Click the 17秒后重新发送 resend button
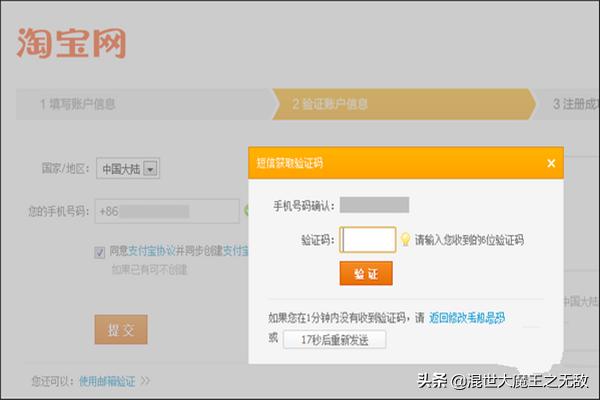Screen dimensions: 600x400 tap(334, 340)
